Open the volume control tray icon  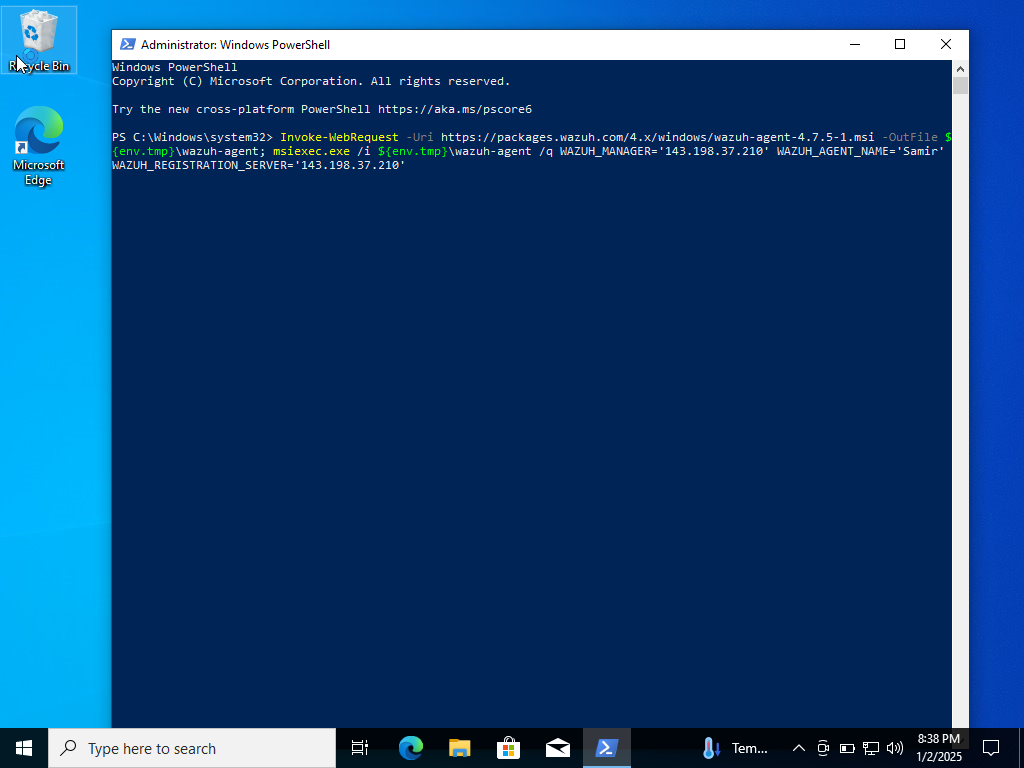895,748
